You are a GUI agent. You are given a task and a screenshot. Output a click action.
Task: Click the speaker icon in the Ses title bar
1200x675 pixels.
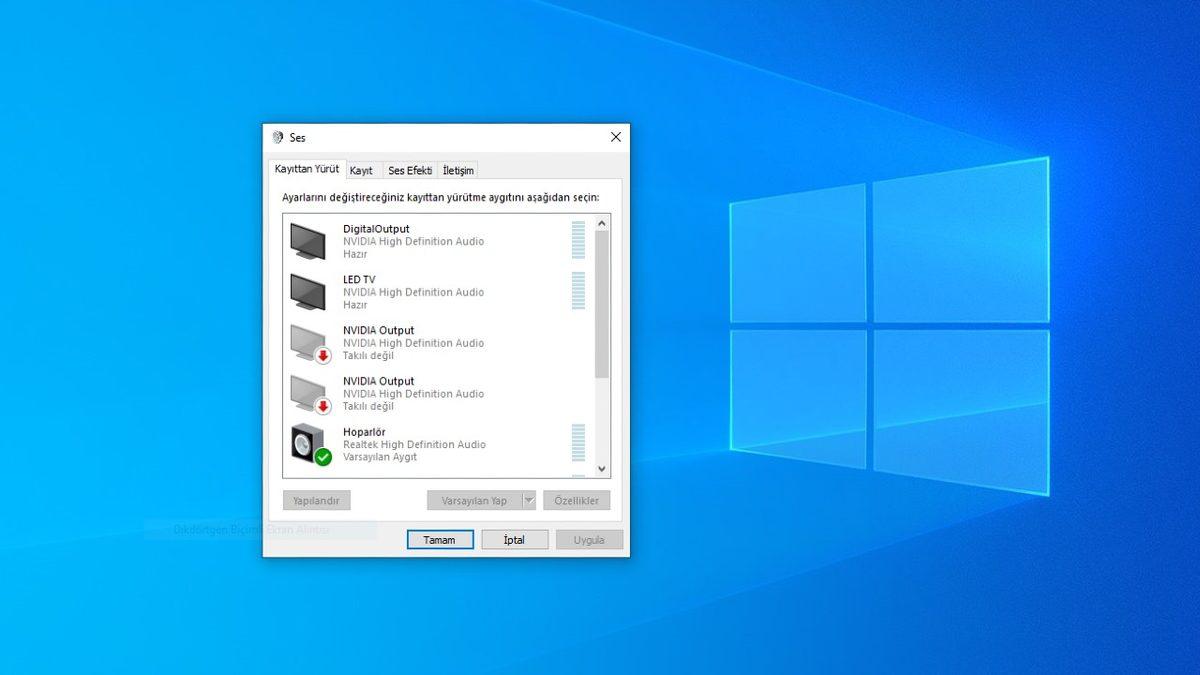(276, 138)
